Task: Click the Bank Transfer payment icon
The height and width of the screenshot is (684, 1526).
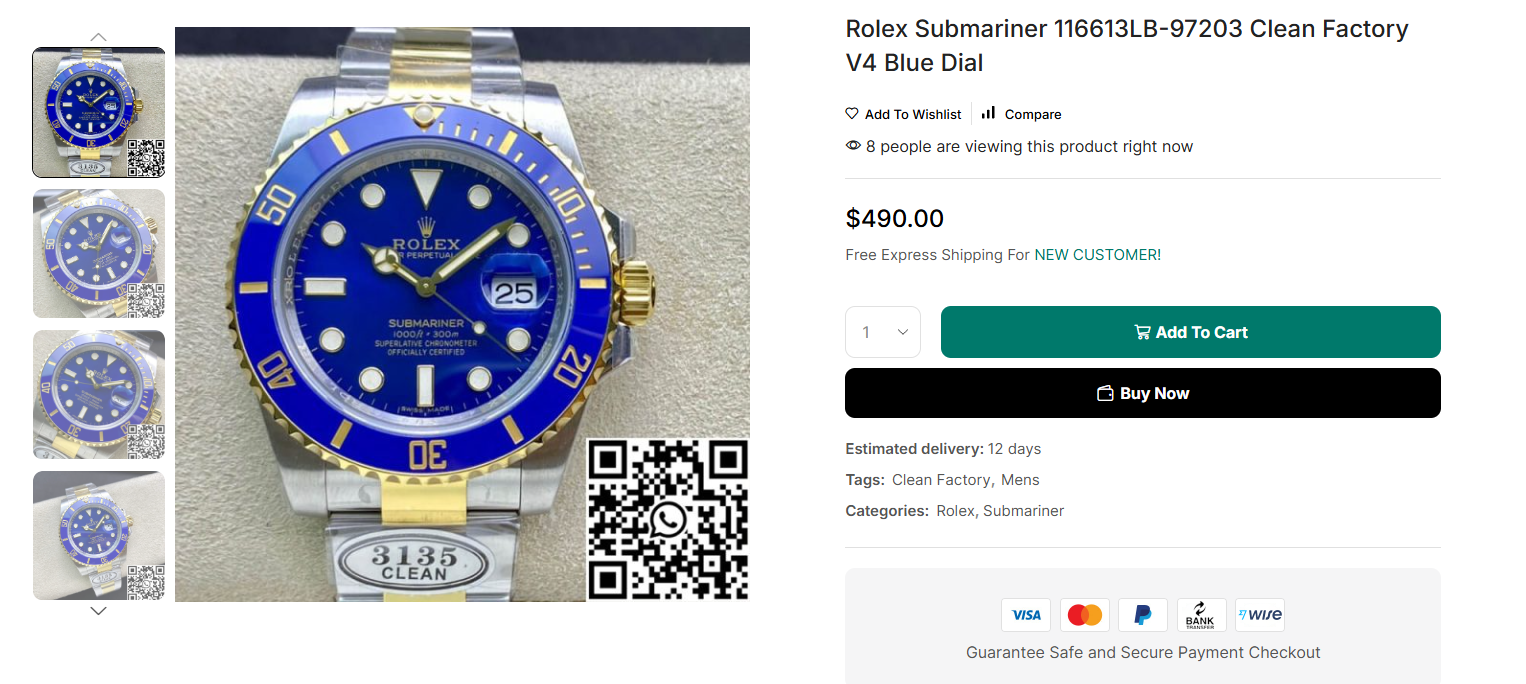Action: click(1201, 615)
